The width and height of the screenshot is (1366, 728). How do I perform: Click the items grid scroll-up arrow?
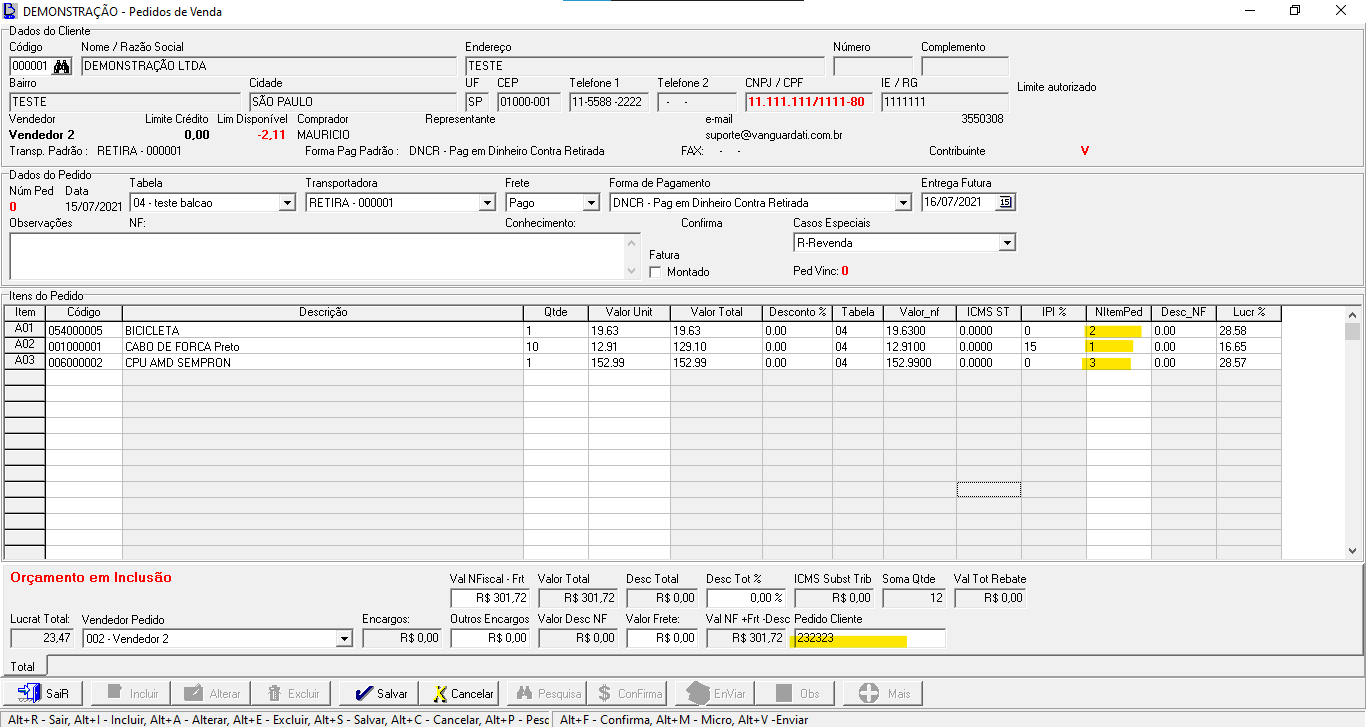click(x=1352, y=313)
